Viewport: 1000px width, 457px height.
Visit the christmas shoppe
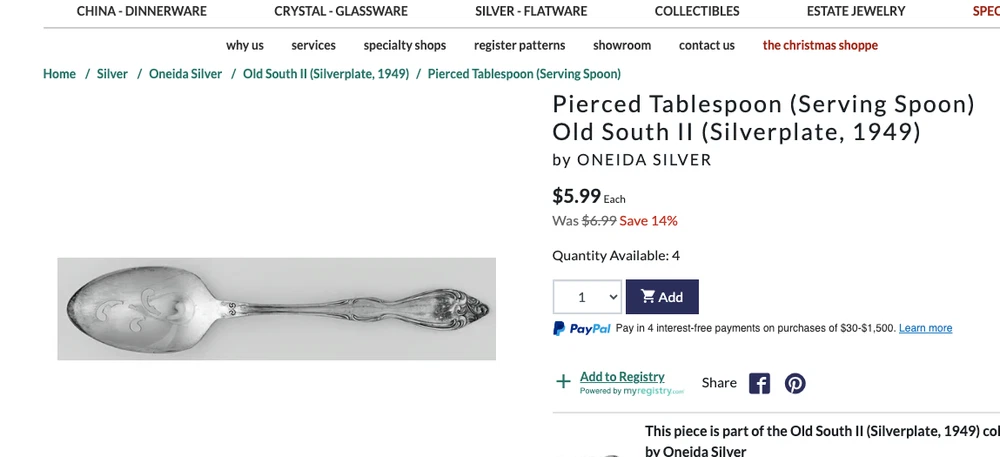click(x=820, y=45)
